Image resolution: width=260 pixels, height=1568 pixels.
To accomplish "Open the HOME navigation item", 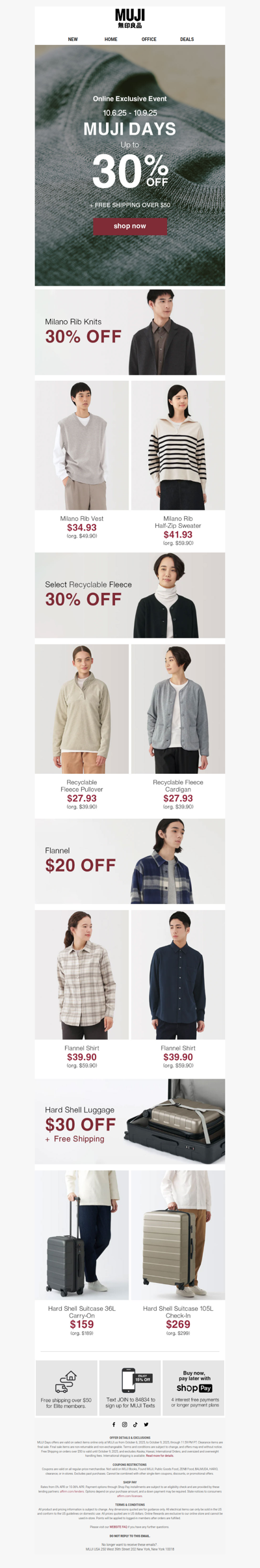I will 111,39.
